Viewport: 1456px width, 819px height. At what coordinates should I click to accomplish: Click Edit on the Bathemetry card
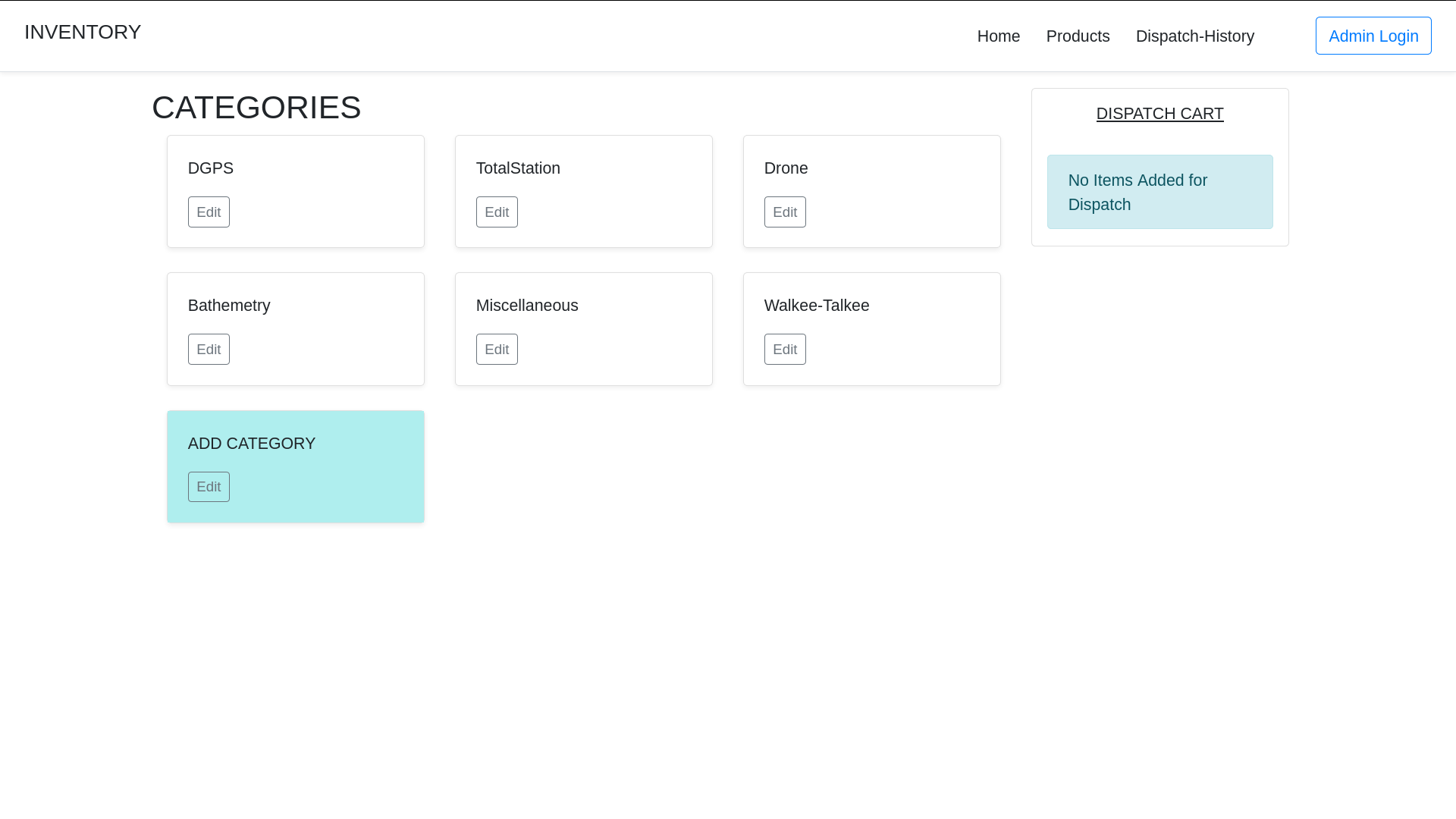click(209, 349)
